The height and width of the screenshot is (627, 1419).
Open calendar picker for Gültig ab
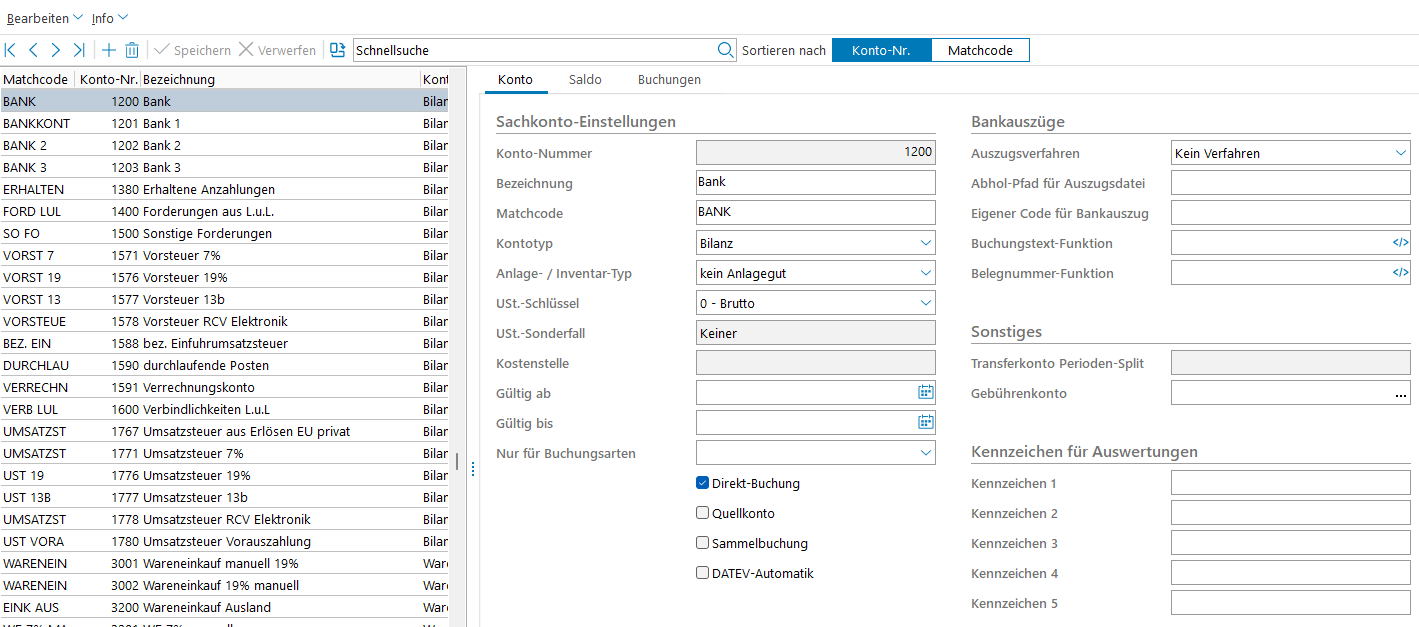point(925,393)
